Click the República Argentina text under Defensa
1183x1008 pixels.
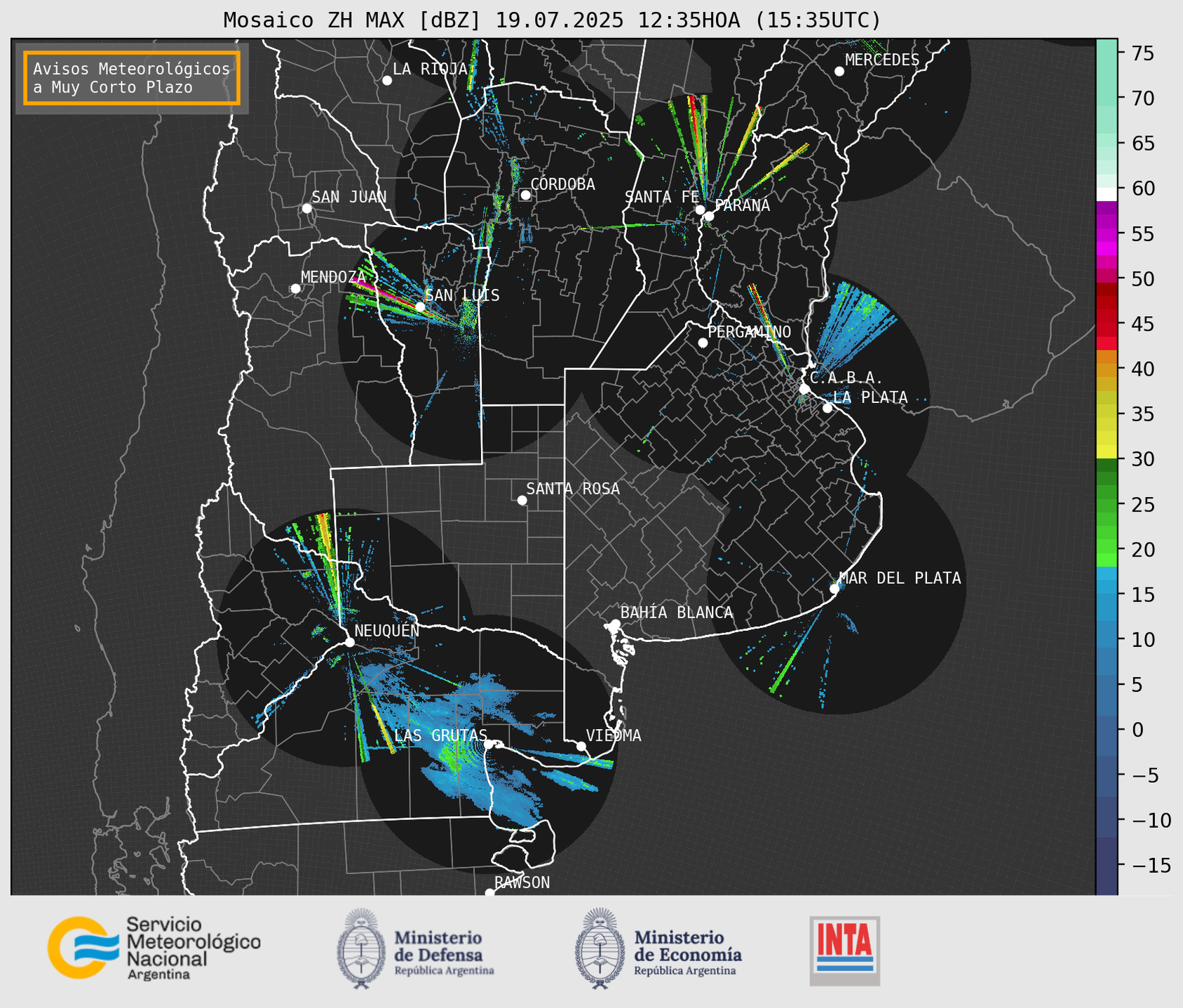[444, 971]
